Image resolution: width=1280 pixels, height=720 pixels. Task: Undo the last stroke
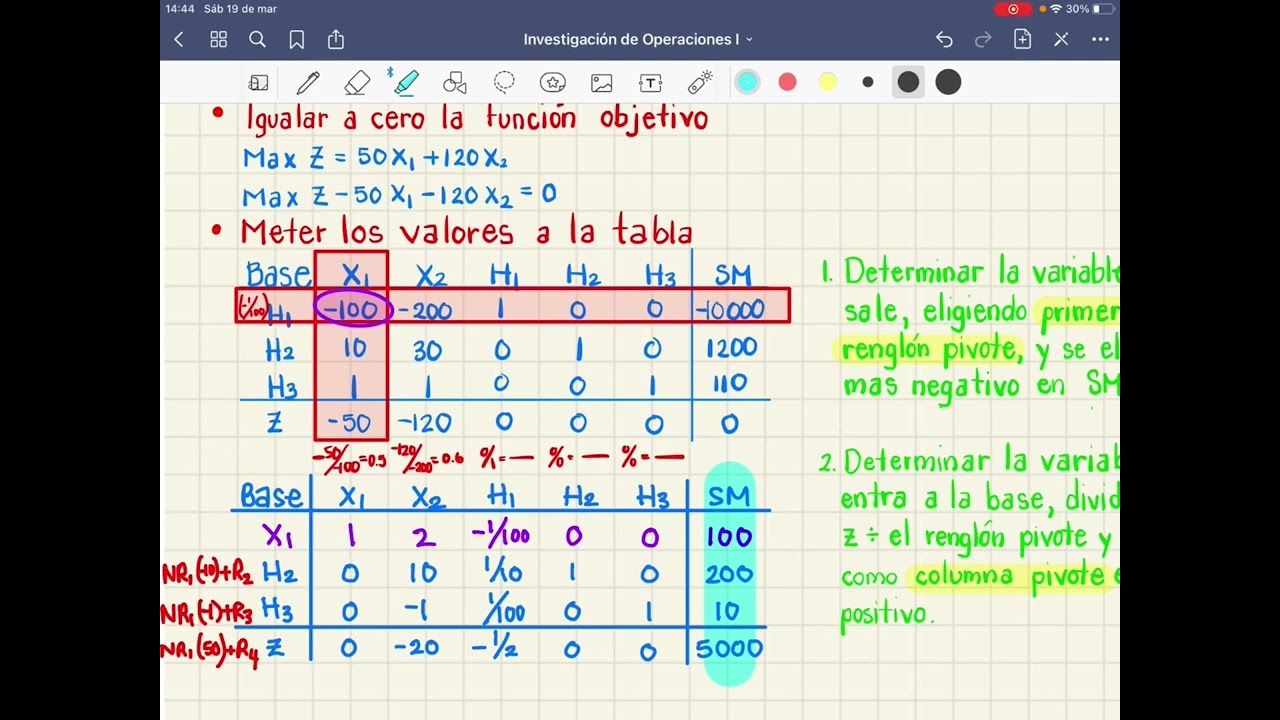[944, 40]
